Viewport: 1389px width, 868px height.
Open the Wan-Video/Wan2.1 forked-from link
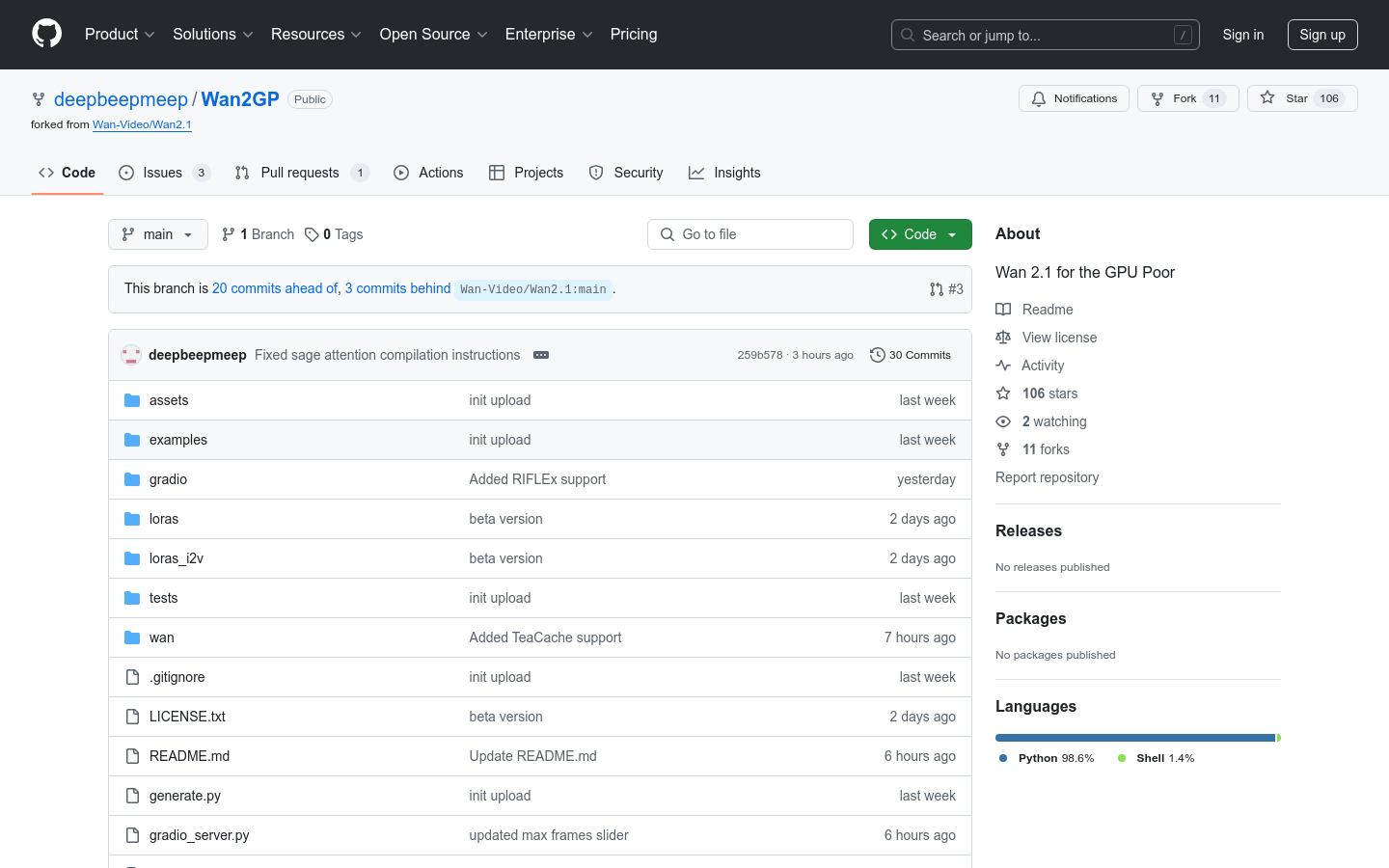tap(142, 124)
